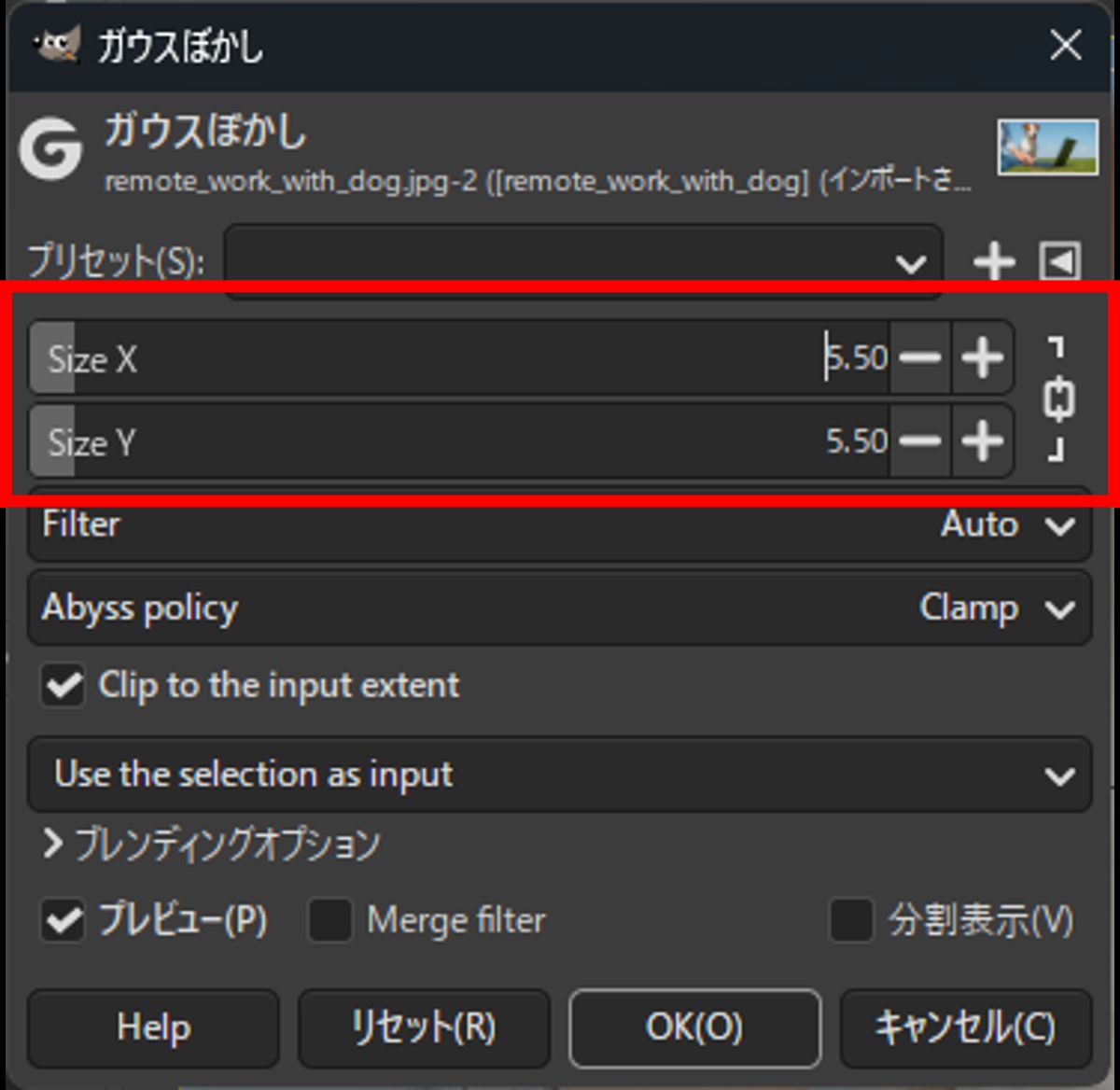Uncheck the プレビュー(P) checkbox
This screenshot has width=1120, height=1090.
click(x=63, y=921)
